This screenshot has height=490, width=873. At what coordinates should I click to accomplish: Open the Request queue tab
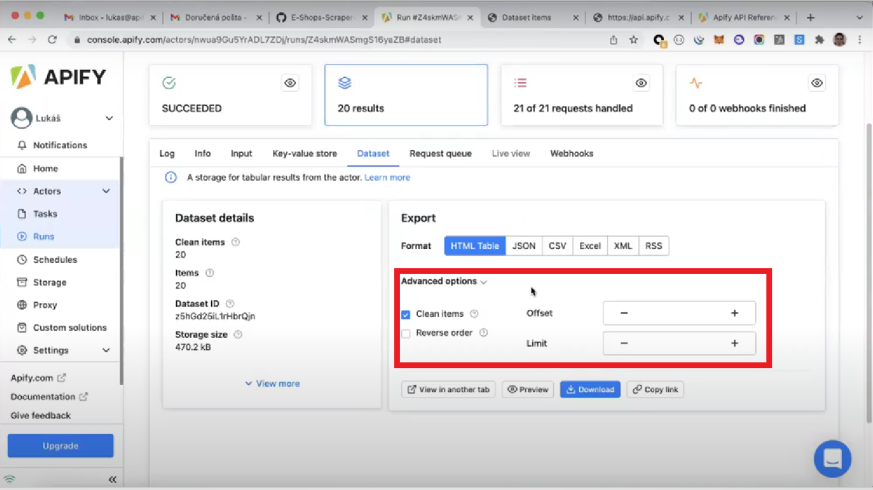coord(440,154)
